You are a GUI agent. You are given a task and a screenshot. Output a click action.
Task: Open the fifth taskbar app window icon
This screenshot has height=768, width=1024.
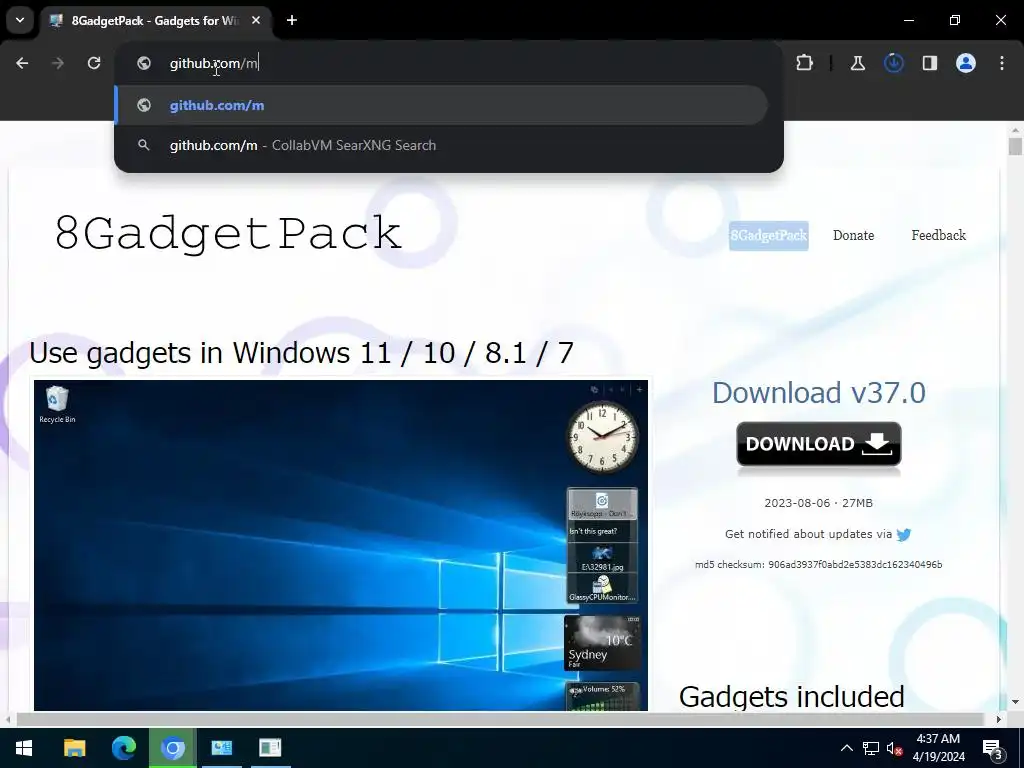270,748
